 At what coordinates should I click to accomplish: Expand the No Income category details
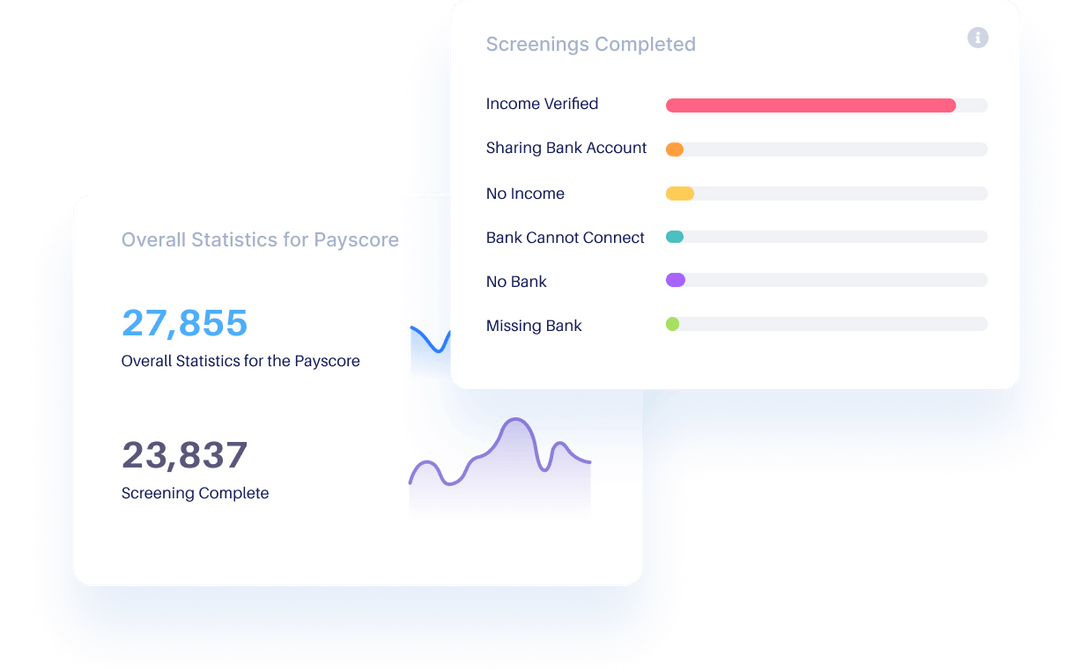coord(525,193)
